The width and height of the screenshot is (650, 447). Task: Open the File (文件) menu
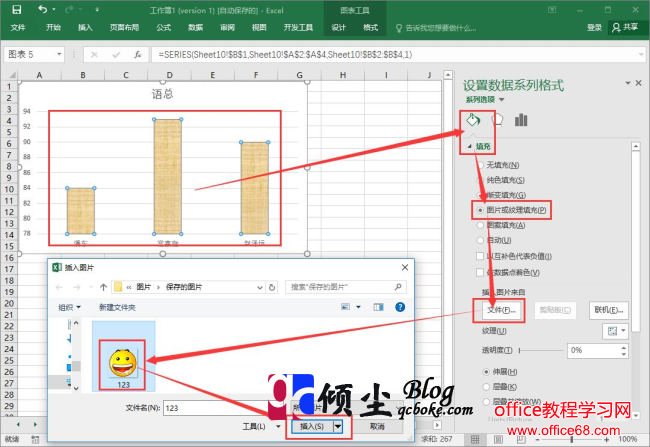[18, 27]
